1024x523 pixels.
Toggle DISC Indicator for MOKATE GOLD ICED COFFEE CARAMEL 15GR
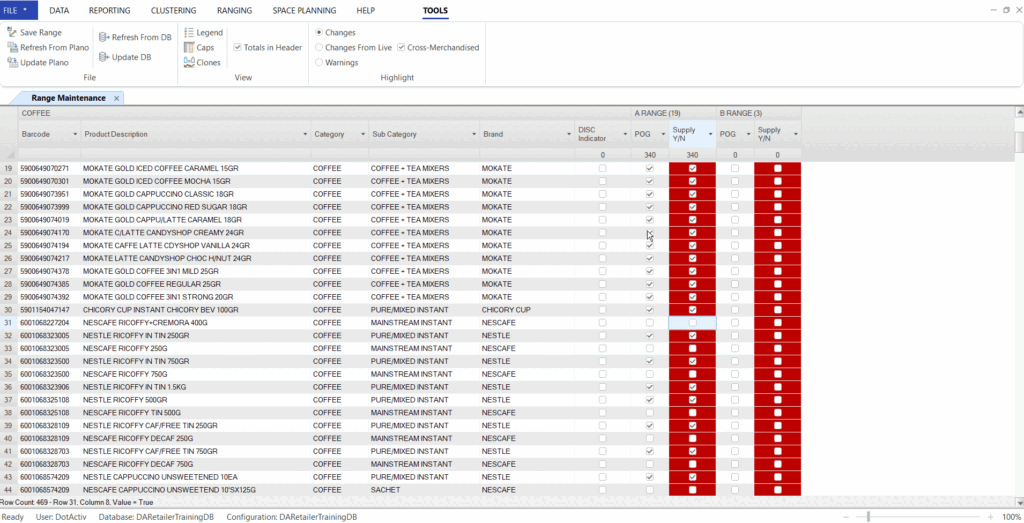pos(602,168)
